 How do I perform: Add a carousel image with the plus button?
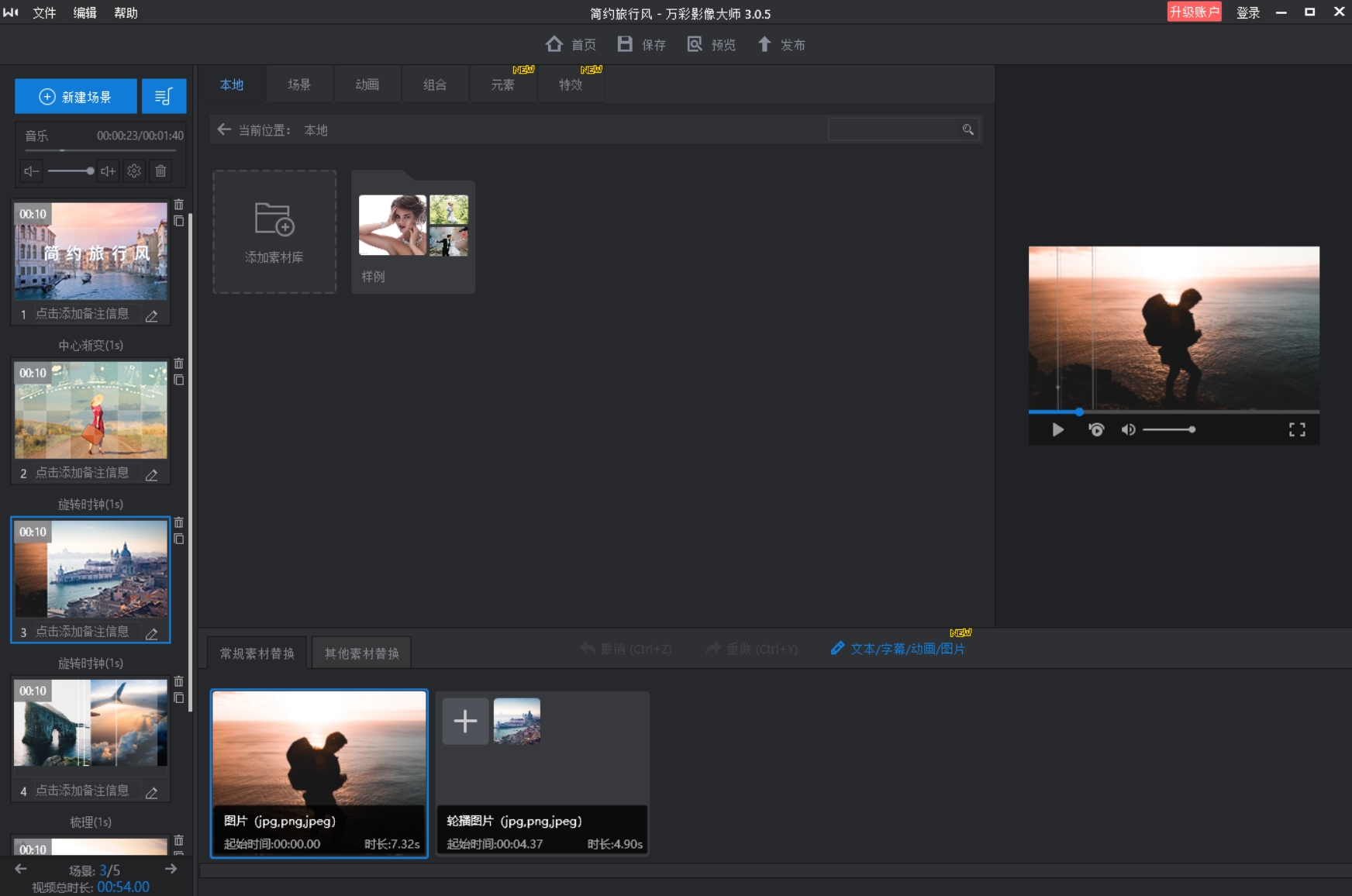click(x=465, y=721)
